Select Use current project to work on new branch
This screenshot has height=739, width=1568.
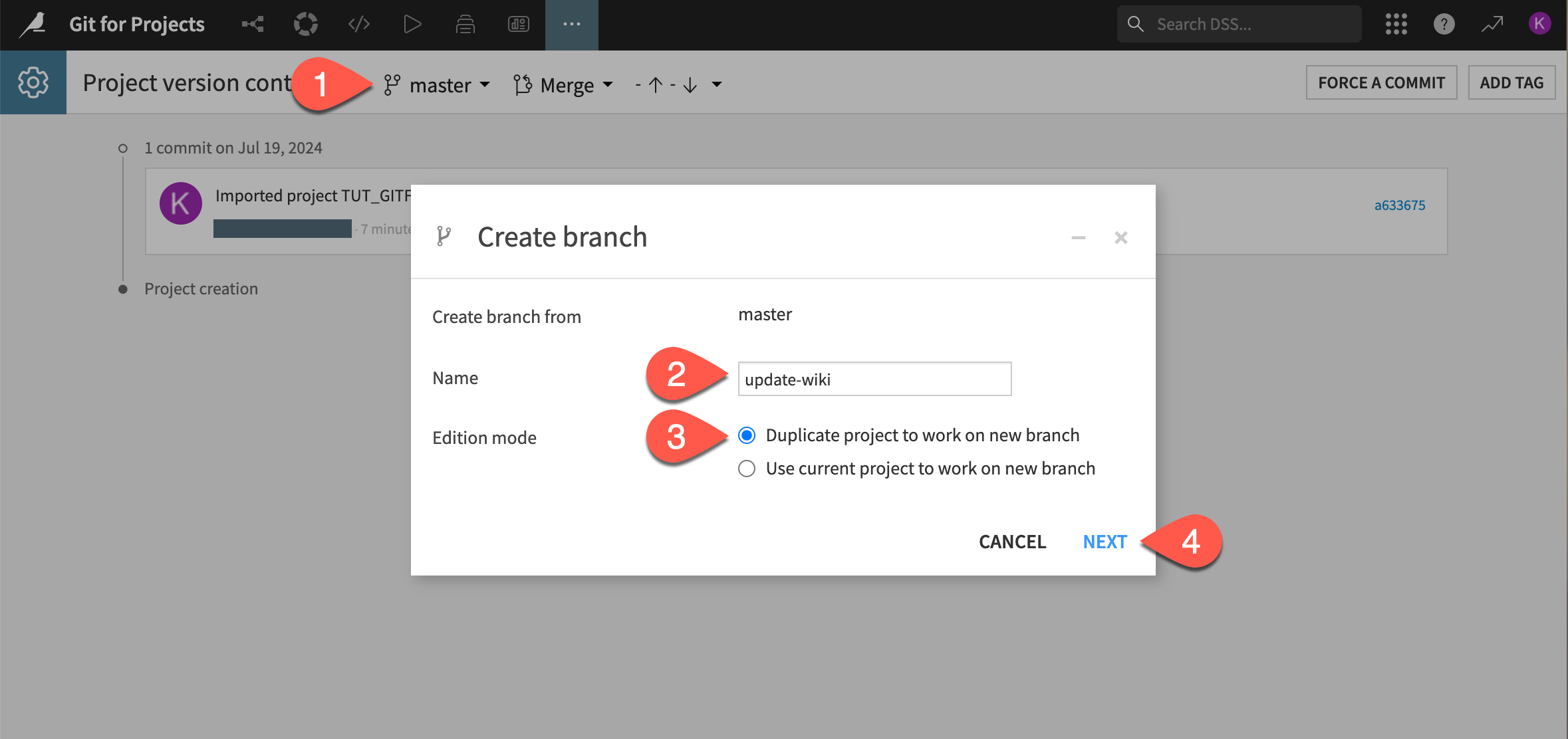(x=747, y=469)
